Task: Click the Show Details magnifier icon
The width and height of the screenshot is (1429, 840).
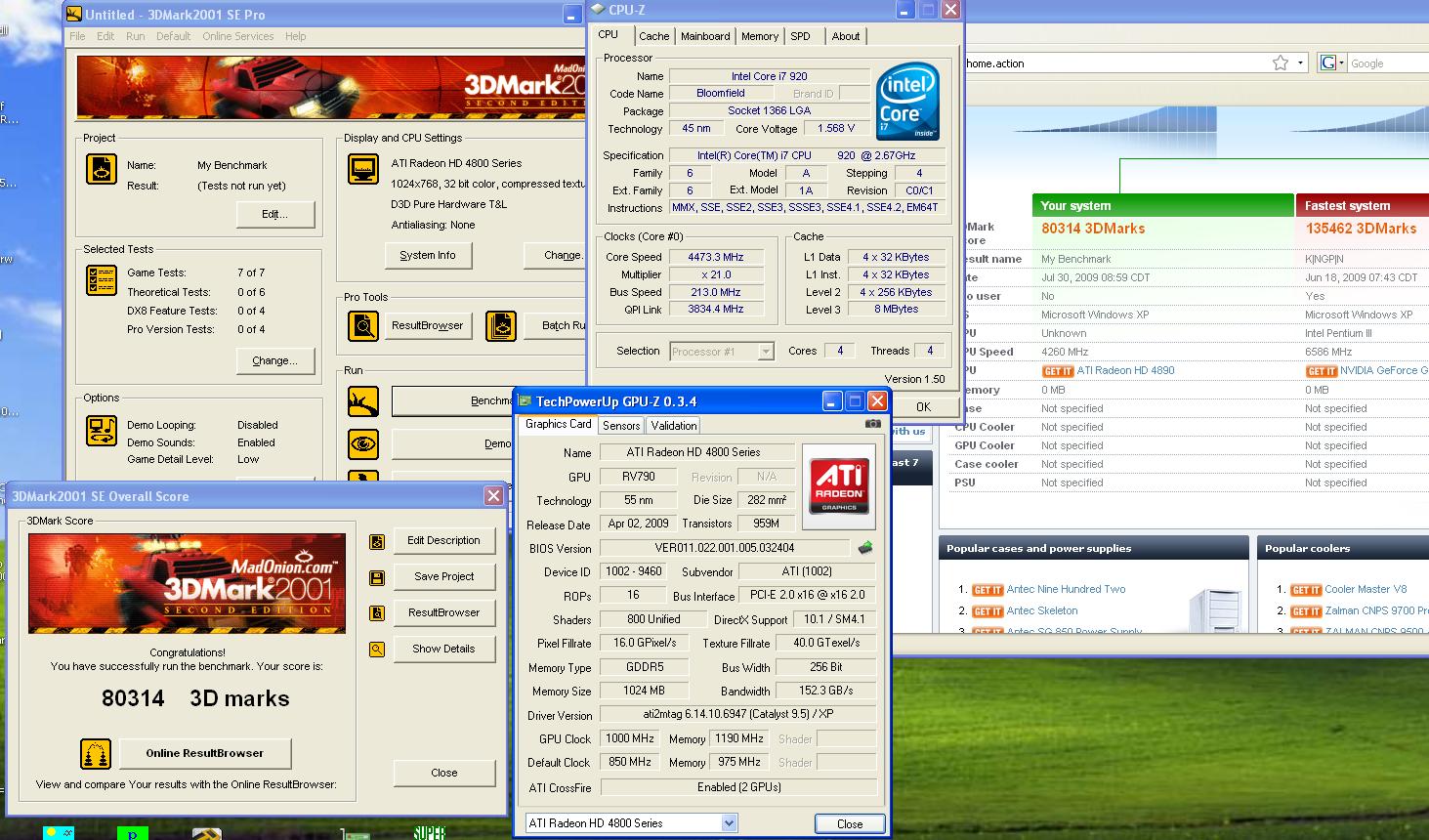Action: click(x=377, y=650)
